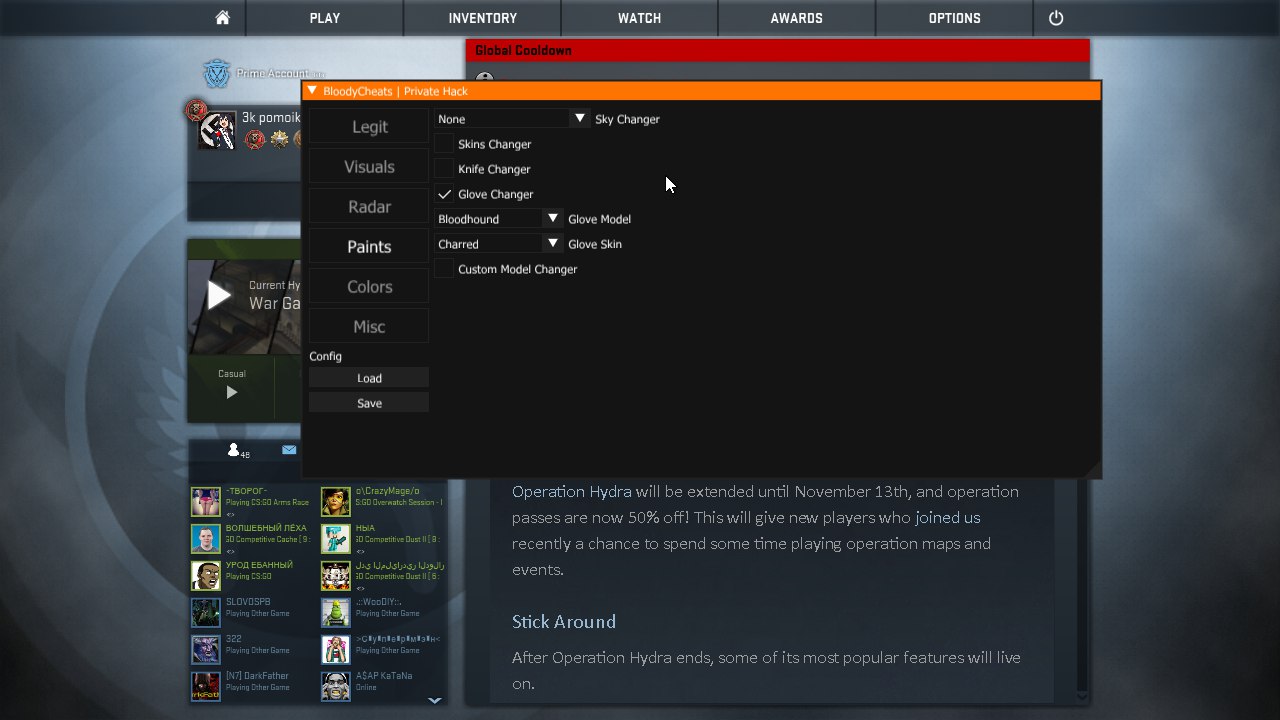Click the Load config button
Screen dimensions: 1280x720
(369, 378)
